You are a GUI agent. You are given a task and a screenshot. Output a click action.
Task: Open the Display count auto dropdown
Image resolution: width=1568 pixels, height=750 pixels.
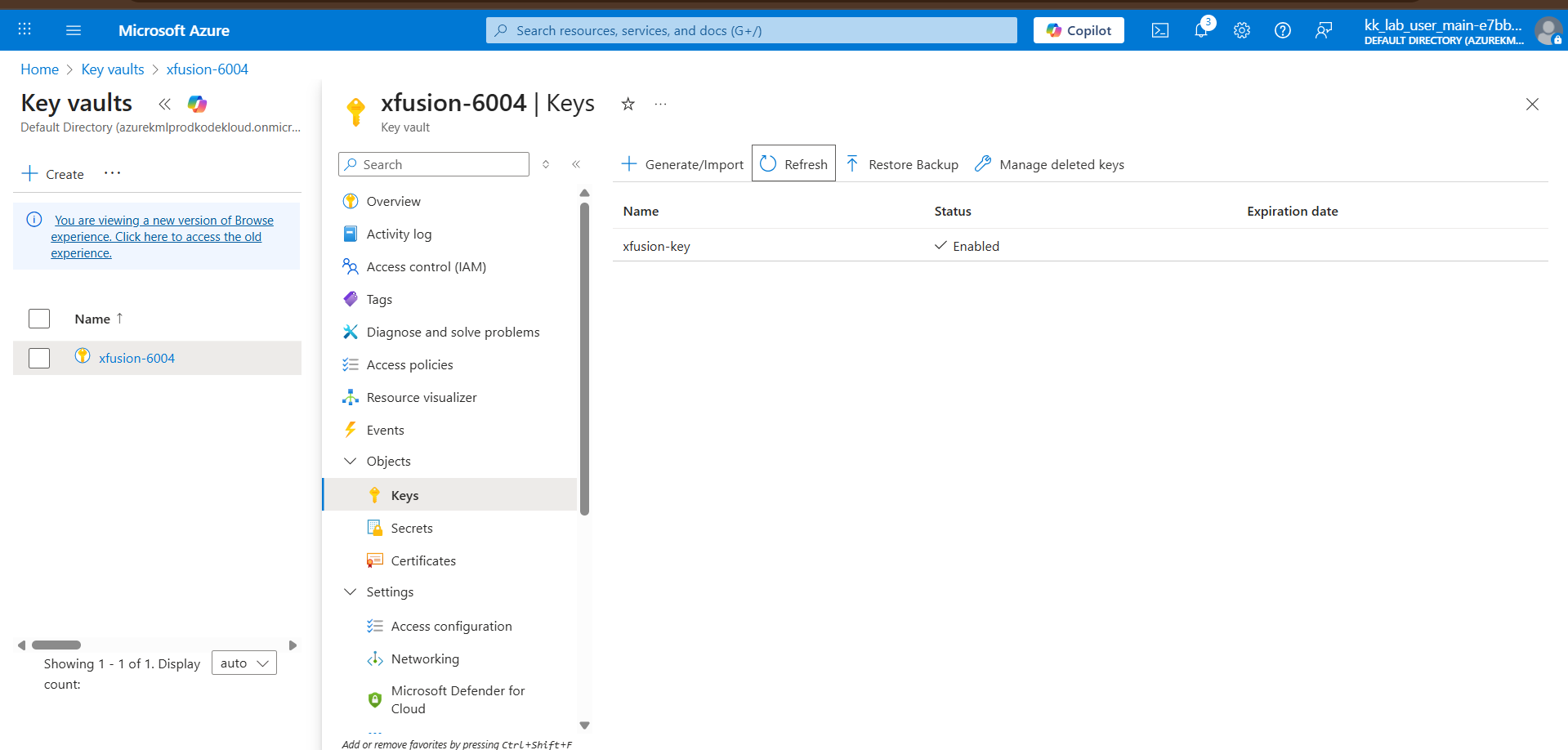point(244,663)
